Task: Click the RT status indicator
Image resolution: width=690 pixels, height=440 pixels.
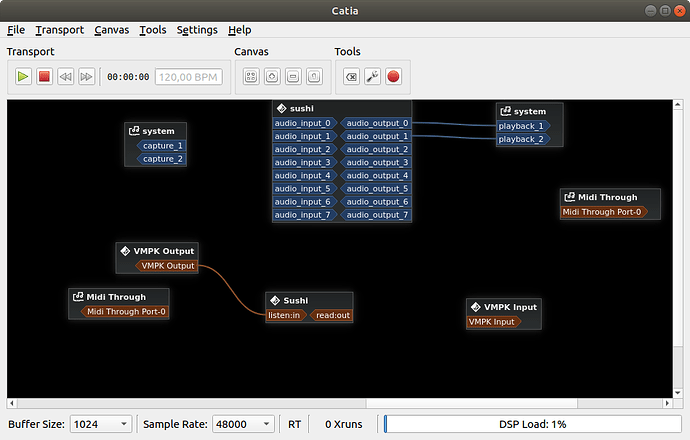Action: coord(294,424)
